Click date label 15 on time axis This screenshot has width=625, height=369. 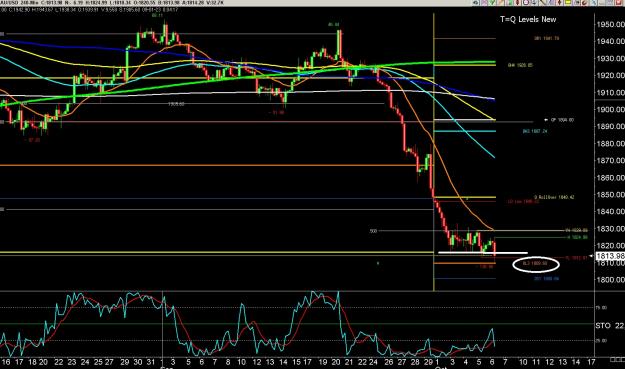click(296, 362)
